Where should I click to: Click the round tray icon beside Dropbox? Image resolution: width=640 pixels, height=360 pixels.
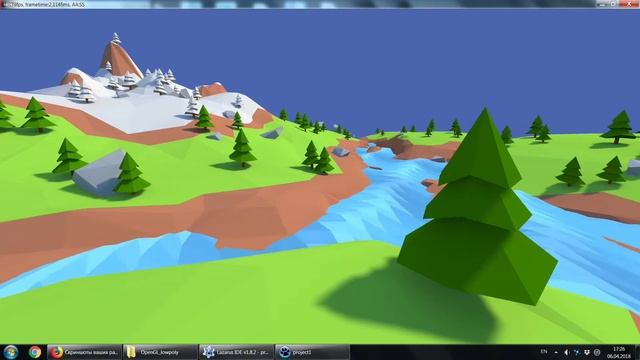coord(597,352)
